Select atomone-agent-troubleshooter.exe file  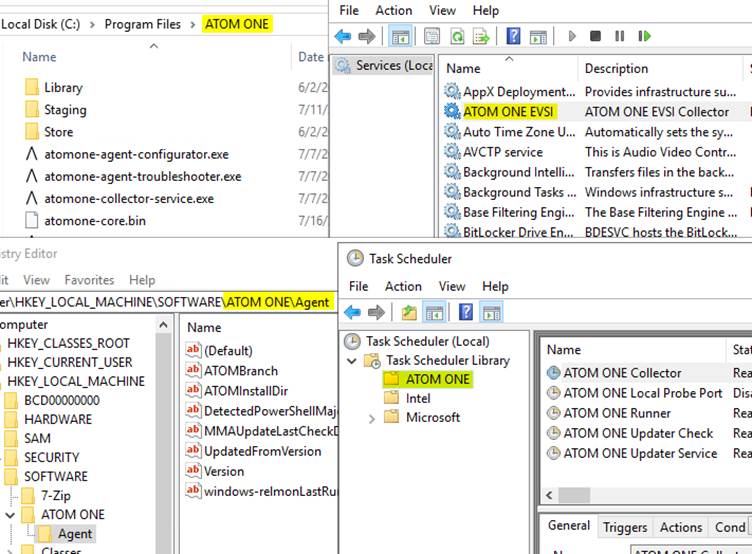coord(143,177)
